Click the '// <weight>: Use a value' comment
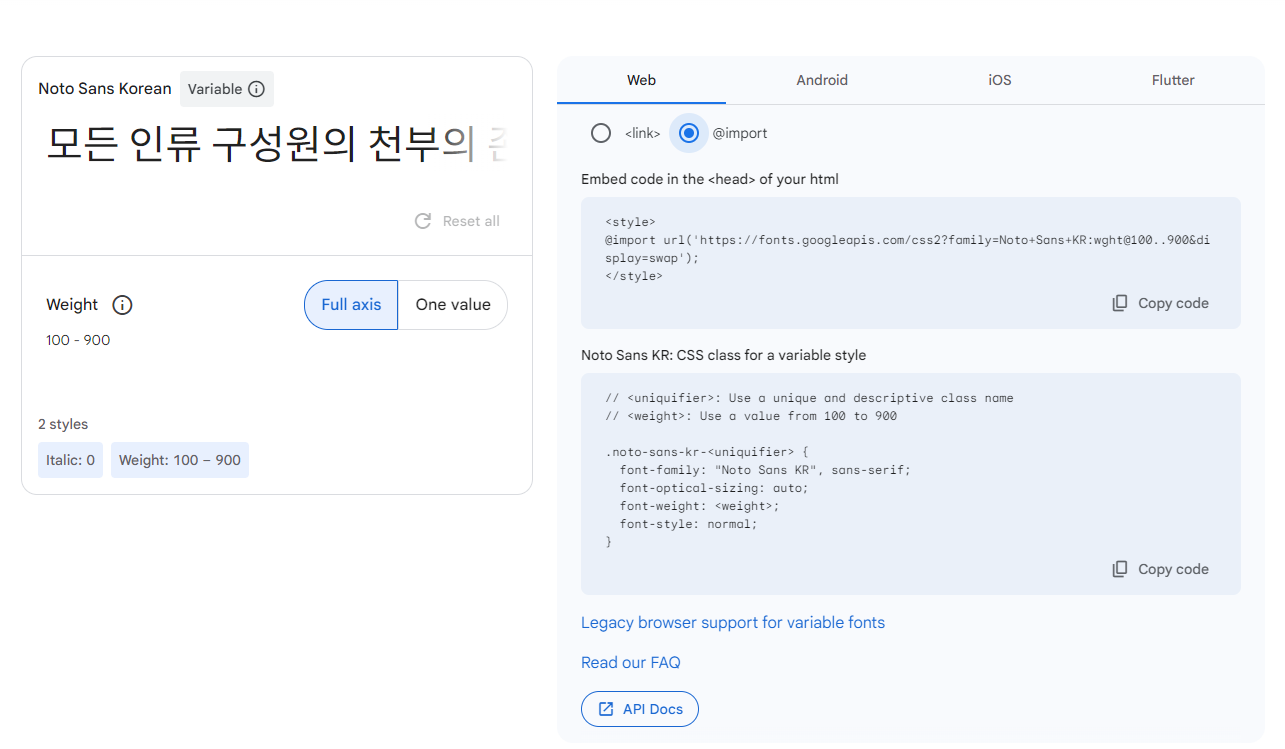Viewport: 1285px width, 749px height. pos(751,416)
